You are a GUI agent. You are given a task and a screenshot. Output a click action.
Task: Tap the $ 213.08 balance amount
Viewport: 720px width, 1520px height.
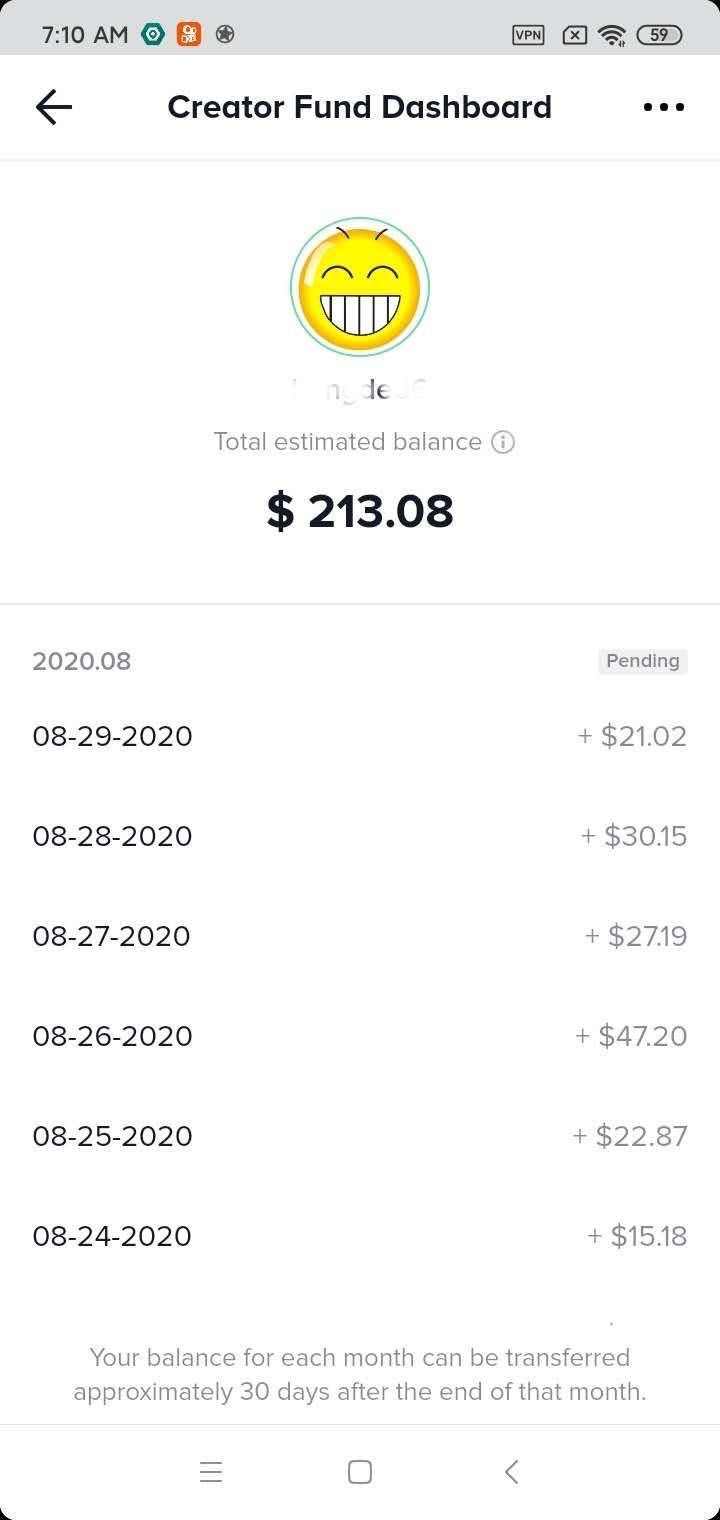(360, 511)
